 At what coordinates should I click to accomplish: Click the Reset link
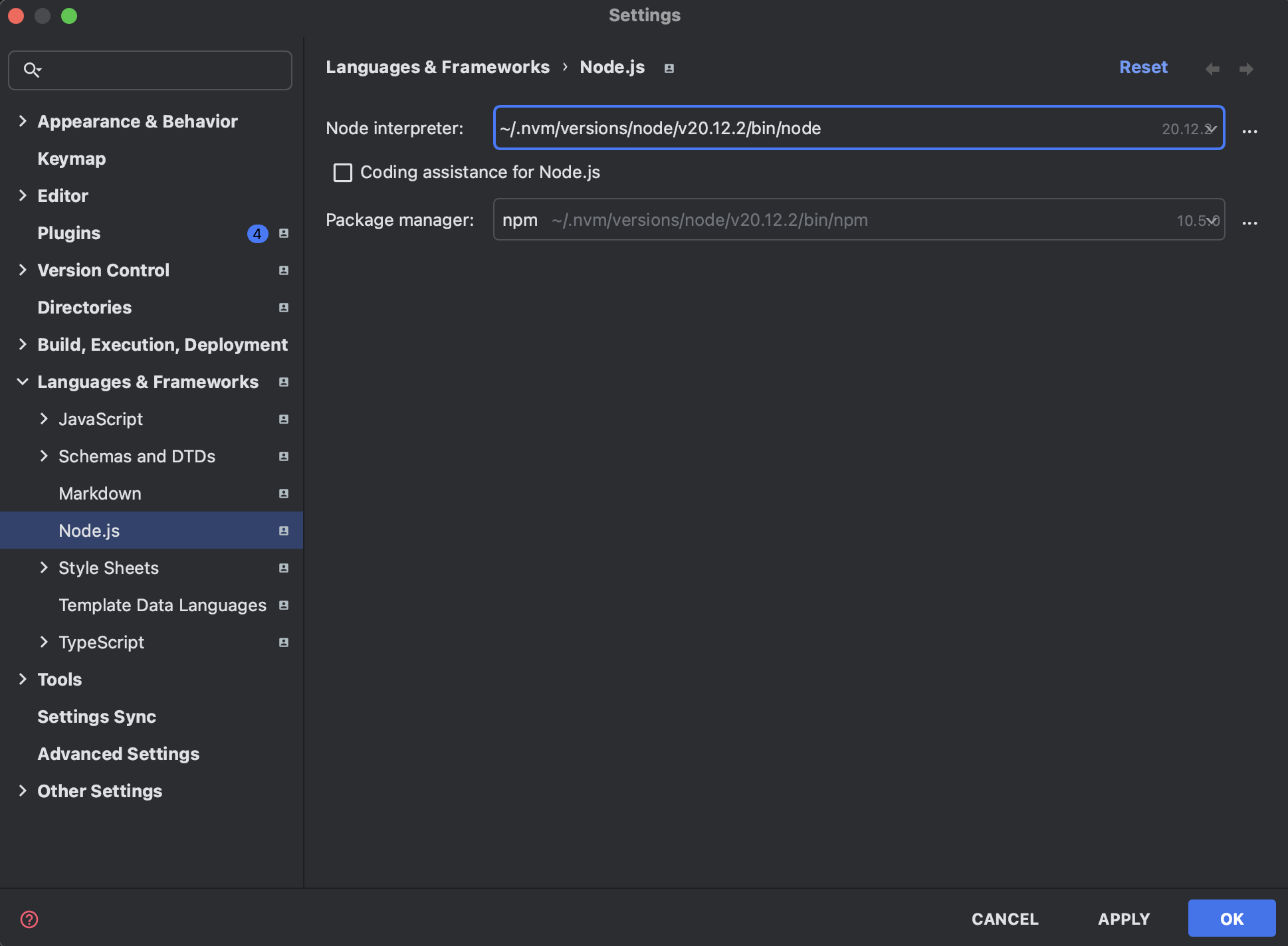click(1143, 67)
